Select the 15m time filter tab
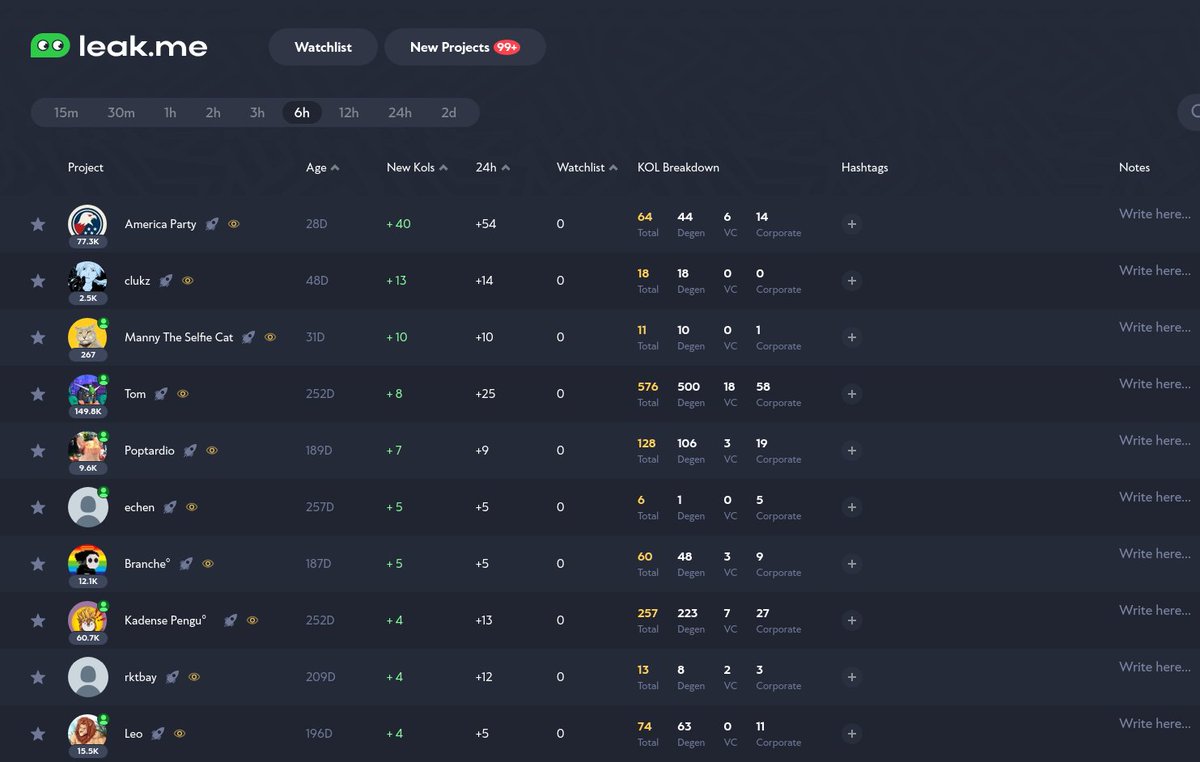1200x762 pixels. [65, 112]
